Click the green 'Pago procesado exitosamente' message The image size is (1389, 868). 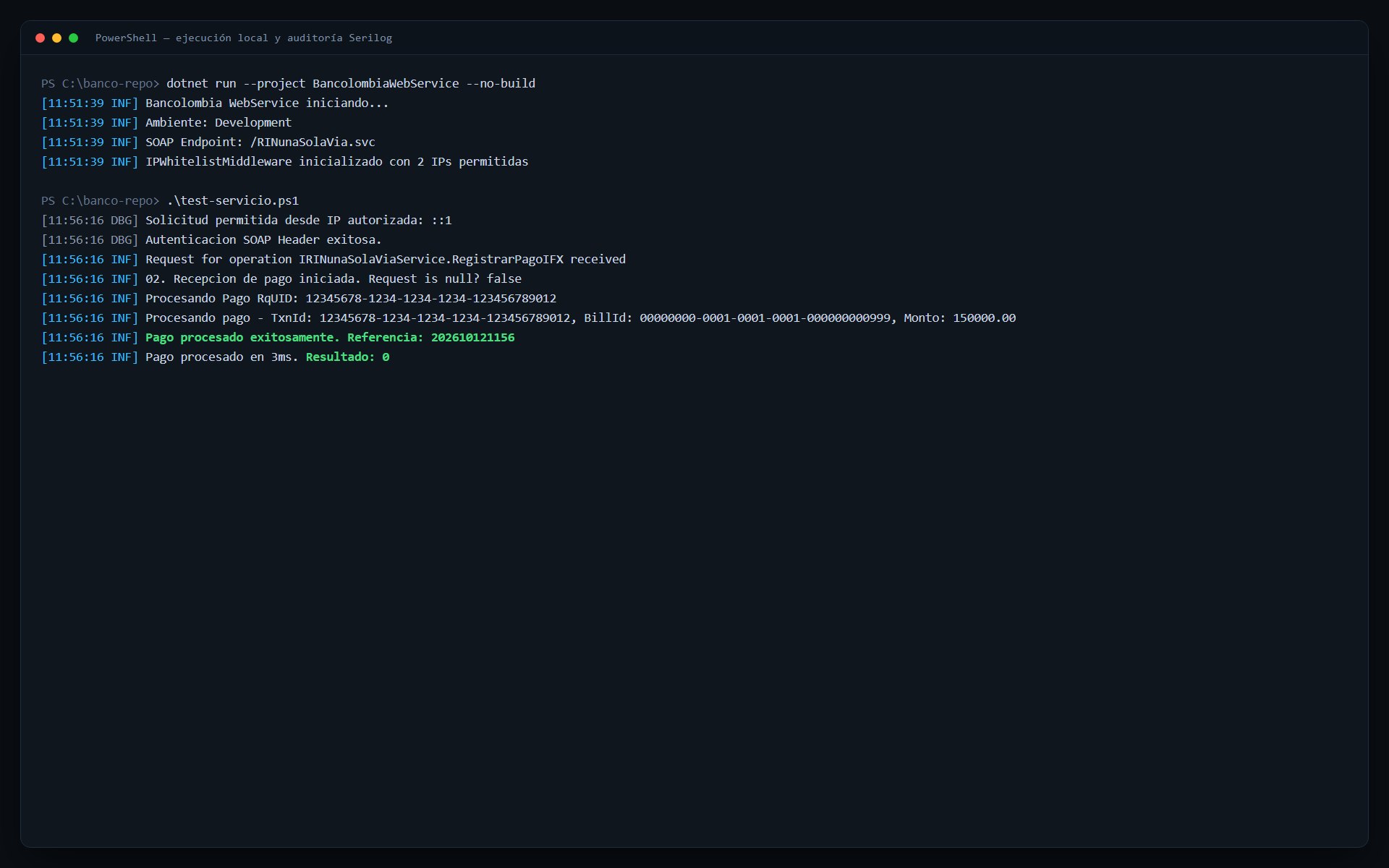tap(242, 337)
